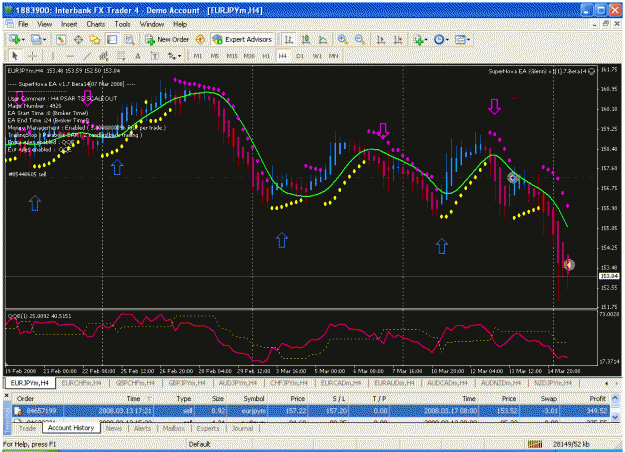625x452 pixels.
Task: Switch to the D1 timeframe
Action: pyautogui.click(x=300, y=56)
